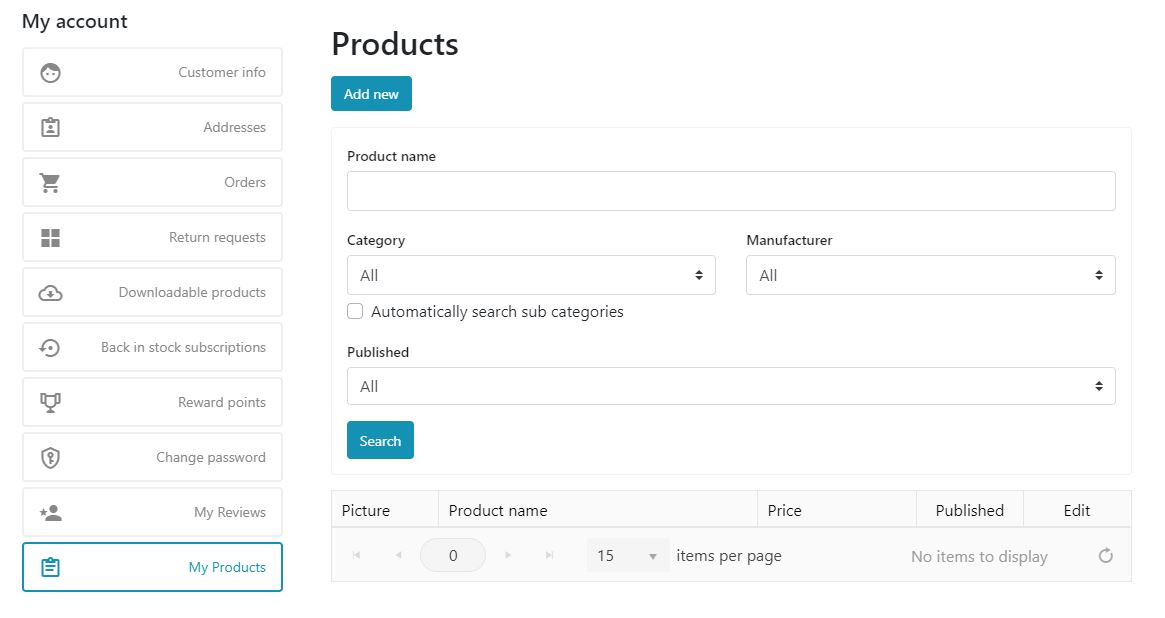Go to last page of grid

[x=550, y=555]
